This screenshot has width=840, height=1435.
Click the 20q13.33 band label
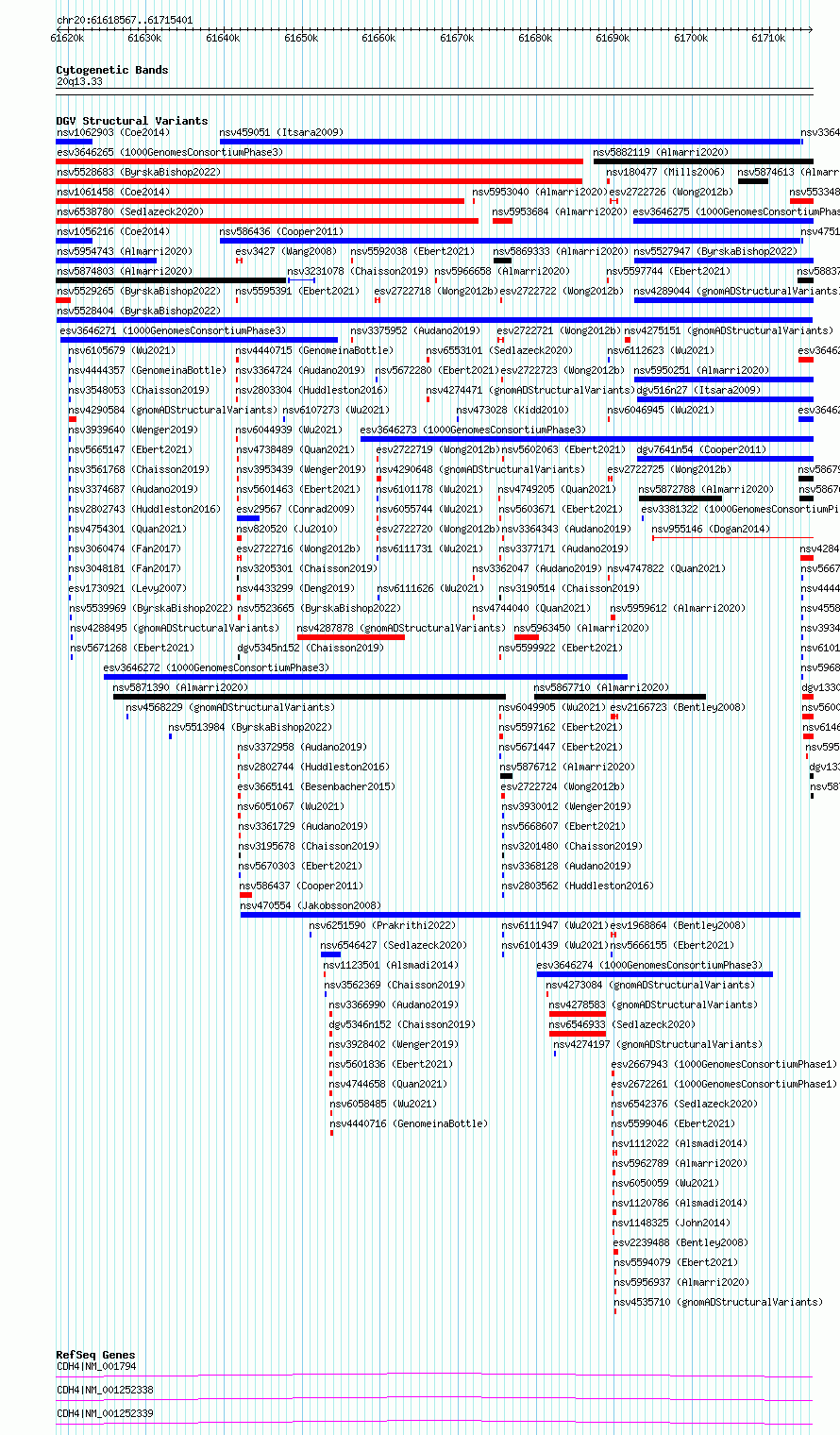(x=79, y=82)
